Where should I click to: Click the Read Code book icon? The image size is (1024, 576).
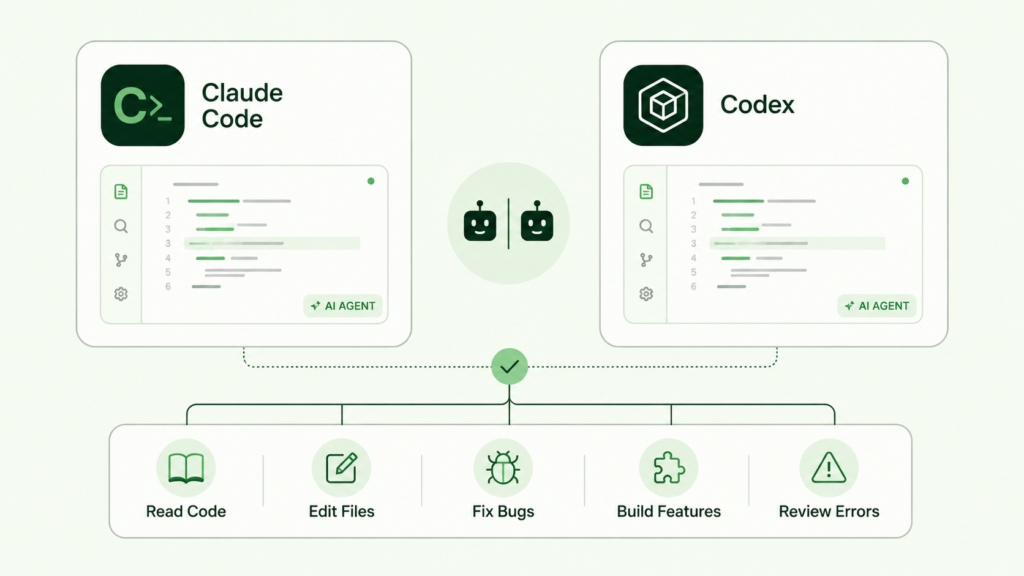pyautogui.click(x=186, y=468)
